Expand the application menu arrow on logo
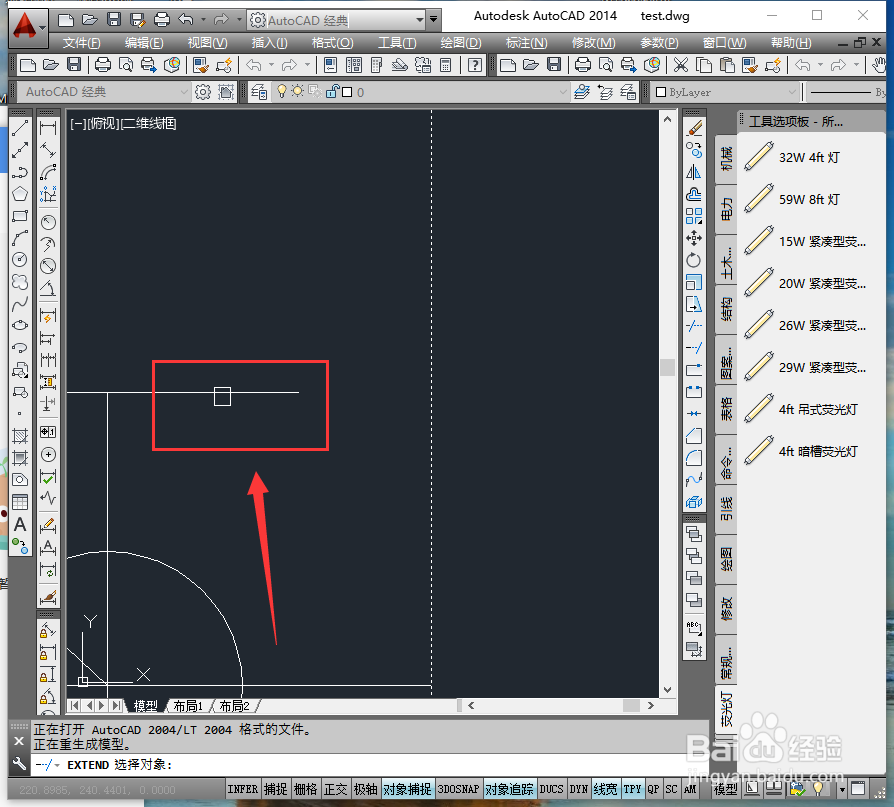 coord(43,26)
